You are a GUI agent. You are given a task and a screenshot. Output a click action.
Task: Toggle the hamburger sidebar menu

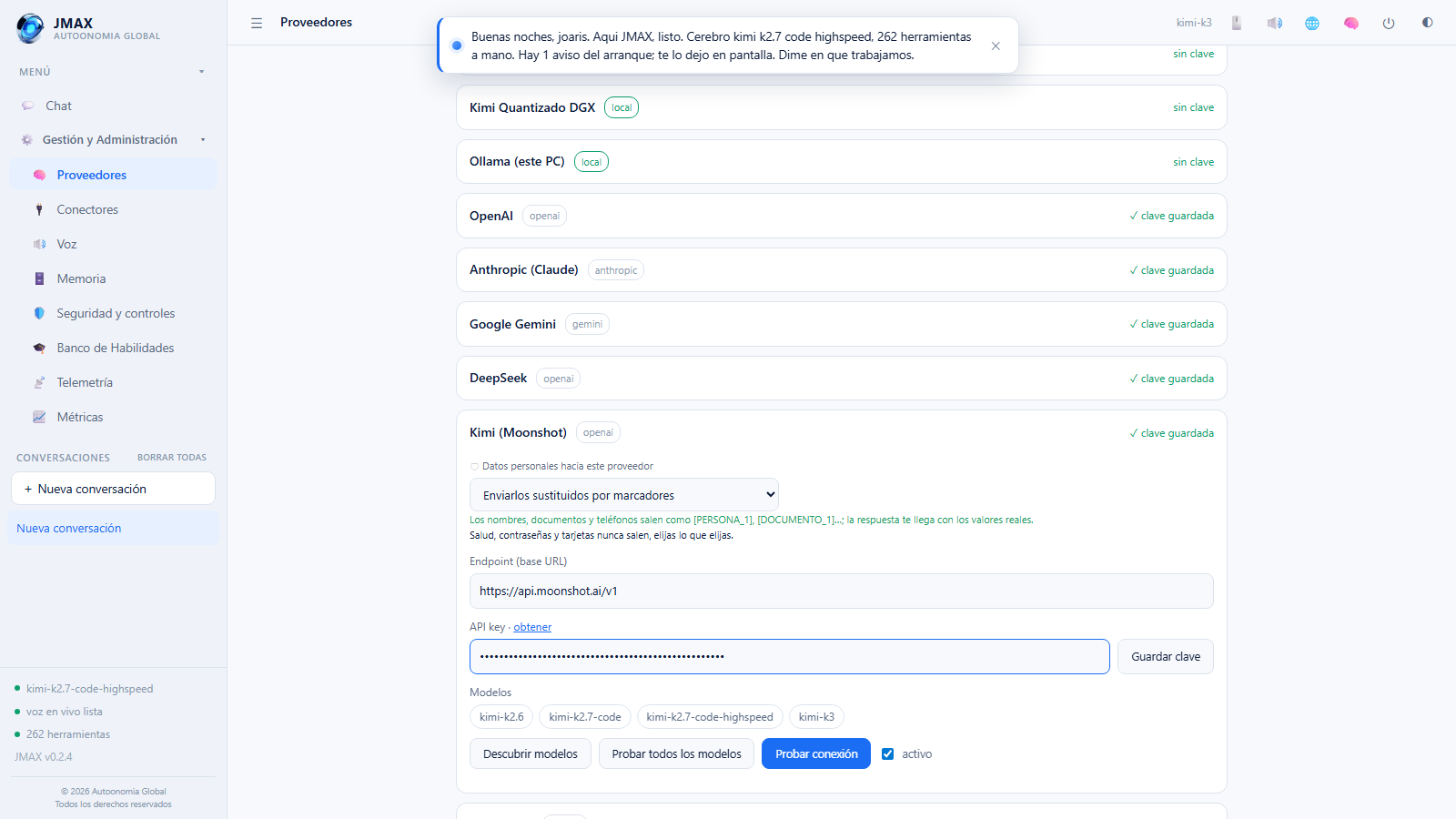pos(257,23)
